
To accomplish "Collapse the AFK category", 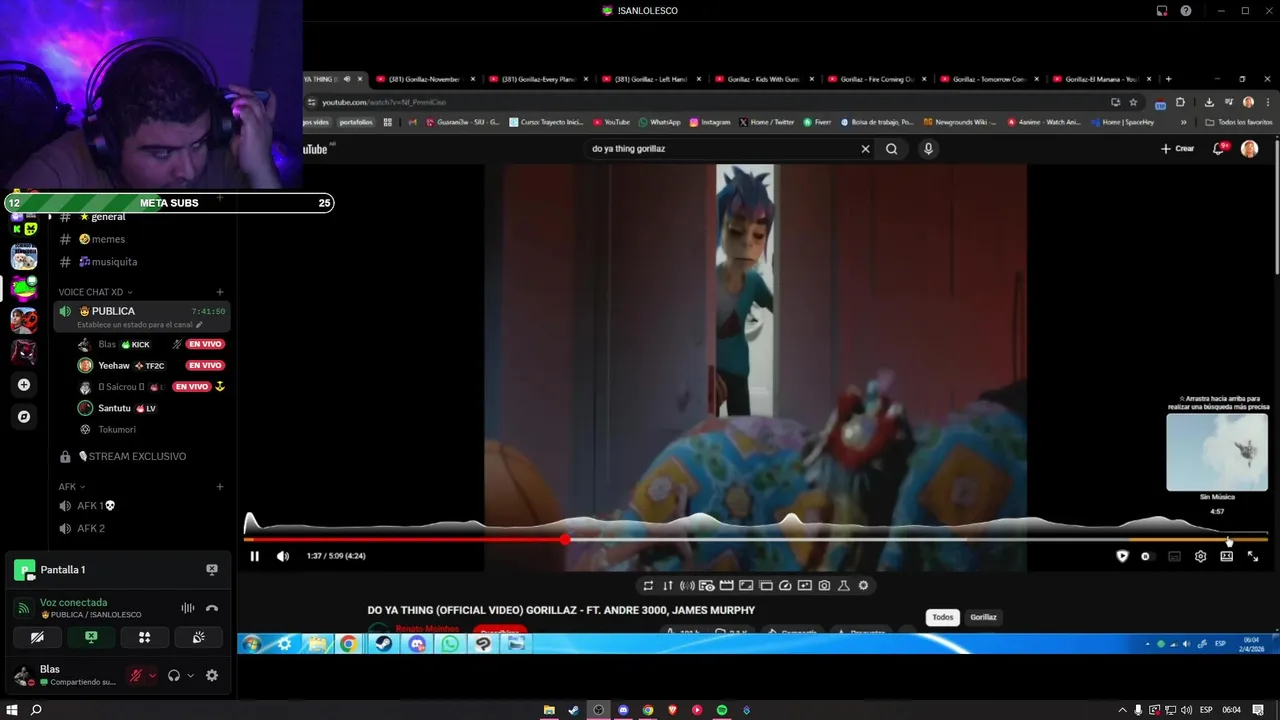I will (x=71, y=487).
